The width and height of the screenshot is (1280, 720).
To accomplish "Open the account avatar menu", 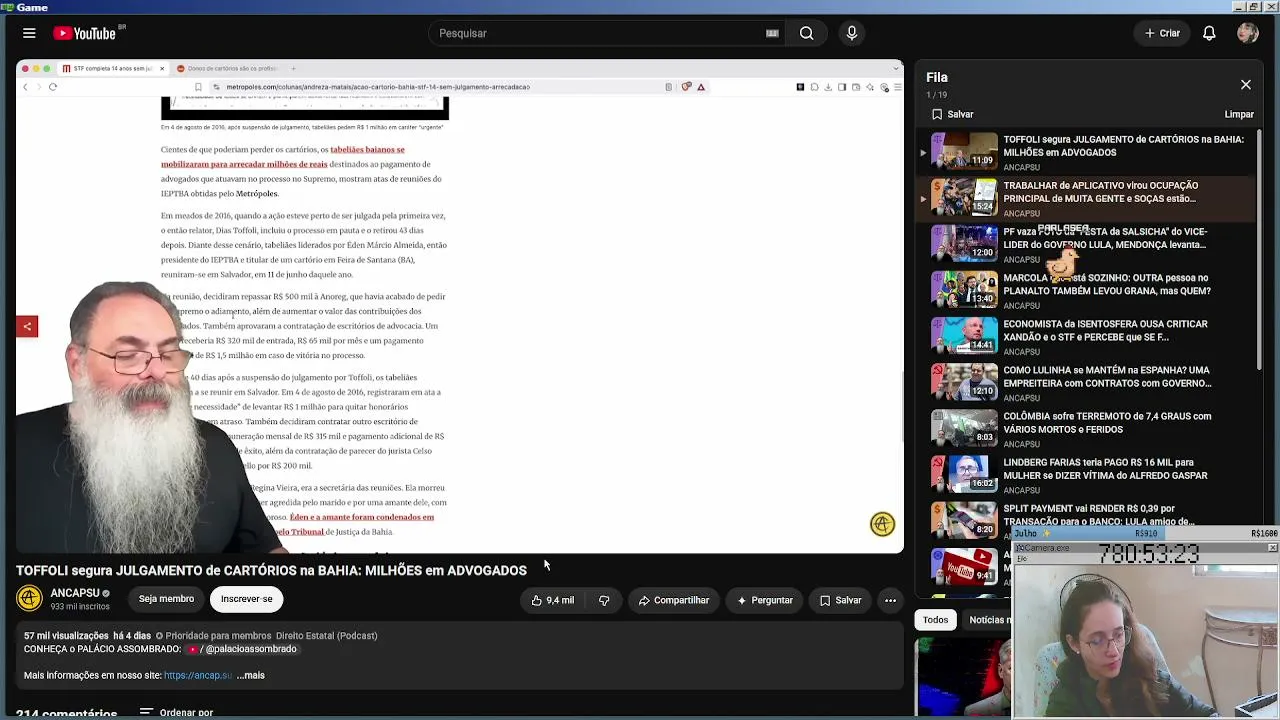I will tap(1247, 33).
